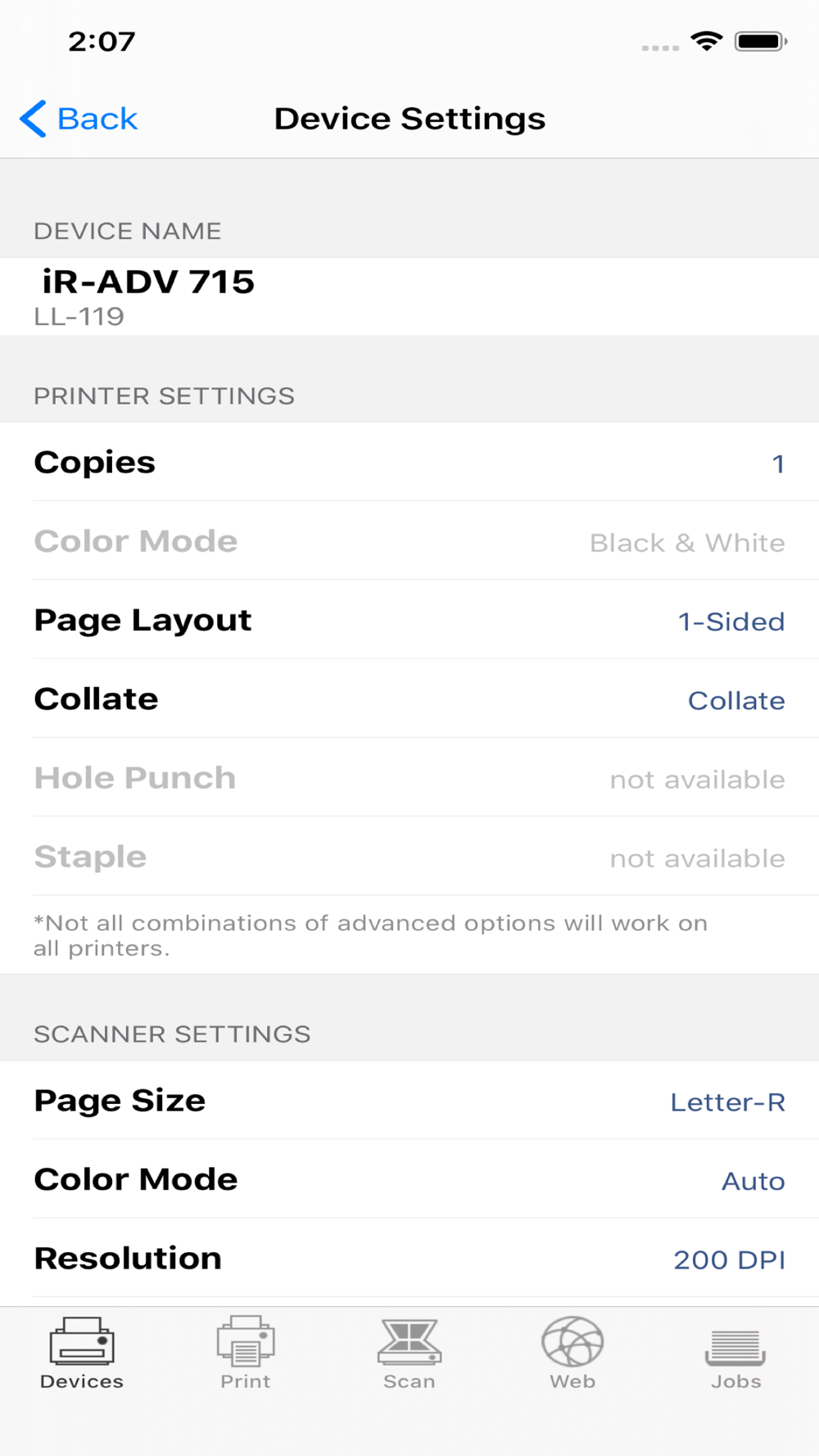The height and width of the screenshot is (1456, 819).
Task: Tap the battery status icon
Action: pos(760,41)
